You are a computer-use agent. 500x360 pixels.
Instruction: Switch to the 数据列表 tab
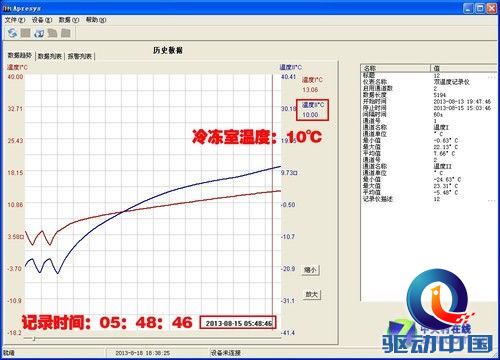50,56
